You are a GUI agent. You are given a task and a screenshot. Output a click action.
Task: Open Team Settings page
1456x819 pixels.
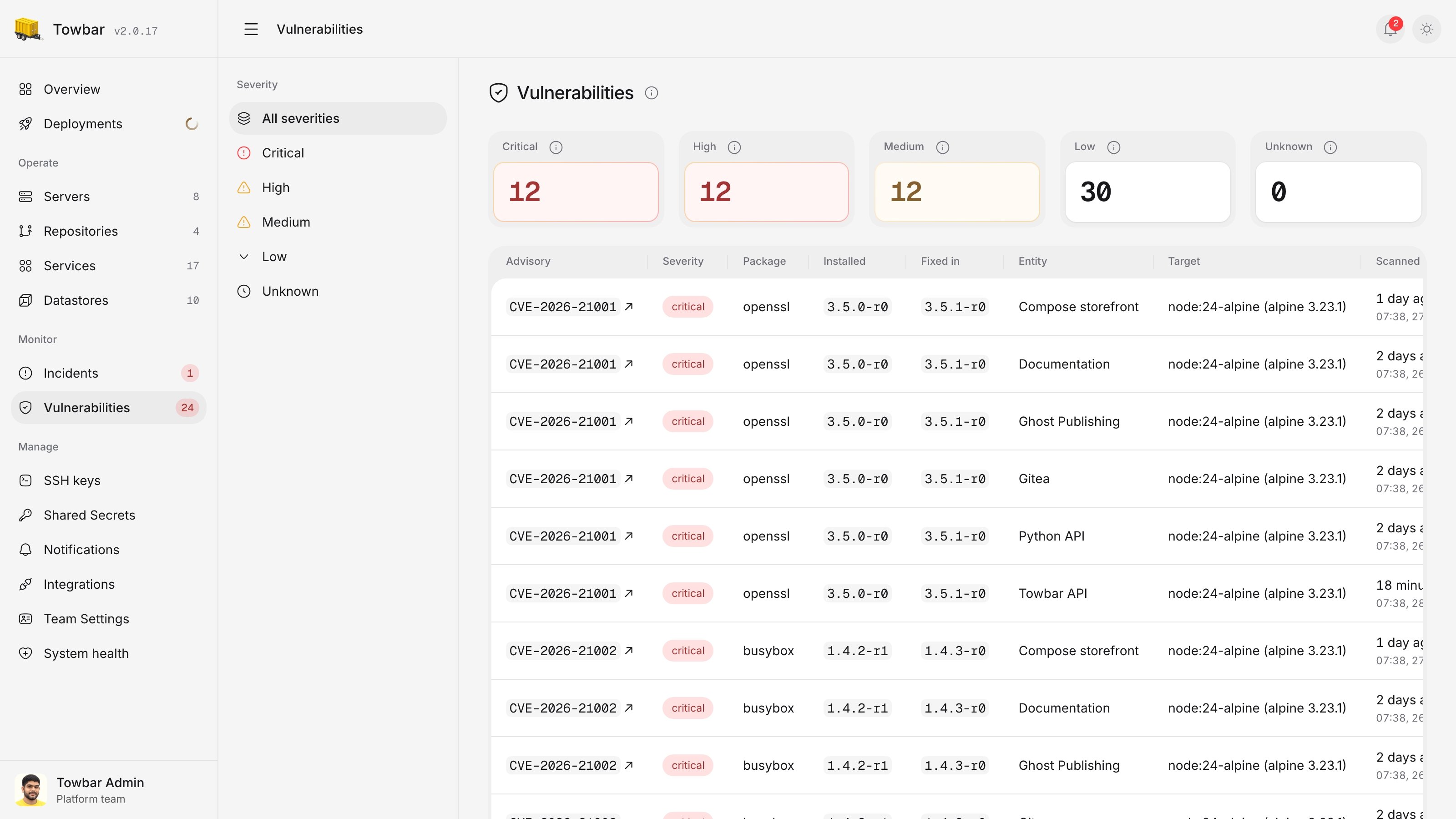pos(109,619)
